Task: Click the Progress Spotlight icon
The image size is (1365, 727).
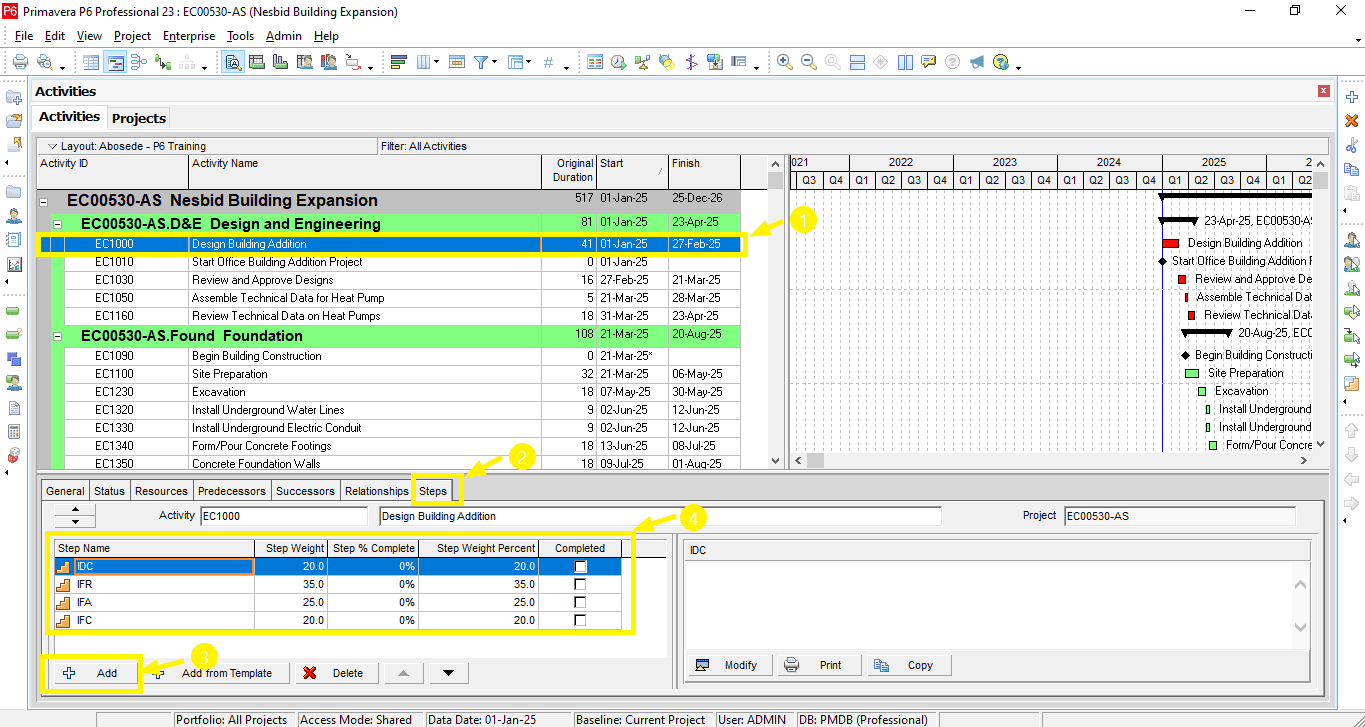Action: [667, 62]
